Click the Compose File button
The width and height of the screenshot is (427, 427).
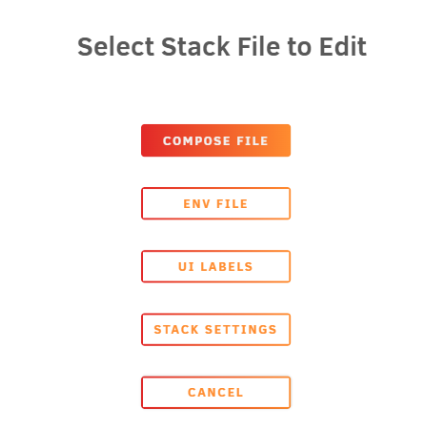coord(216,140)
